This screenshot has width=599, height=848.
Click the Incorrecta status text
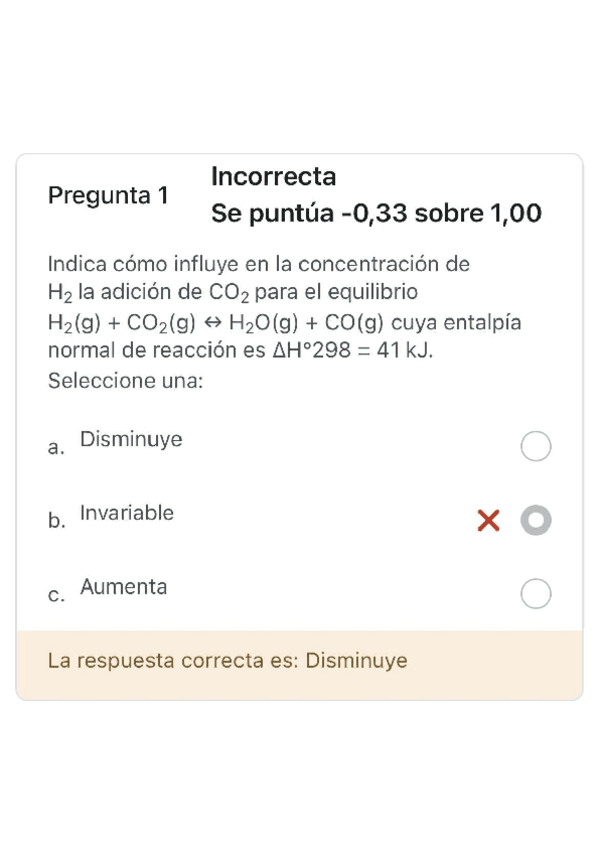click(274, 176)
